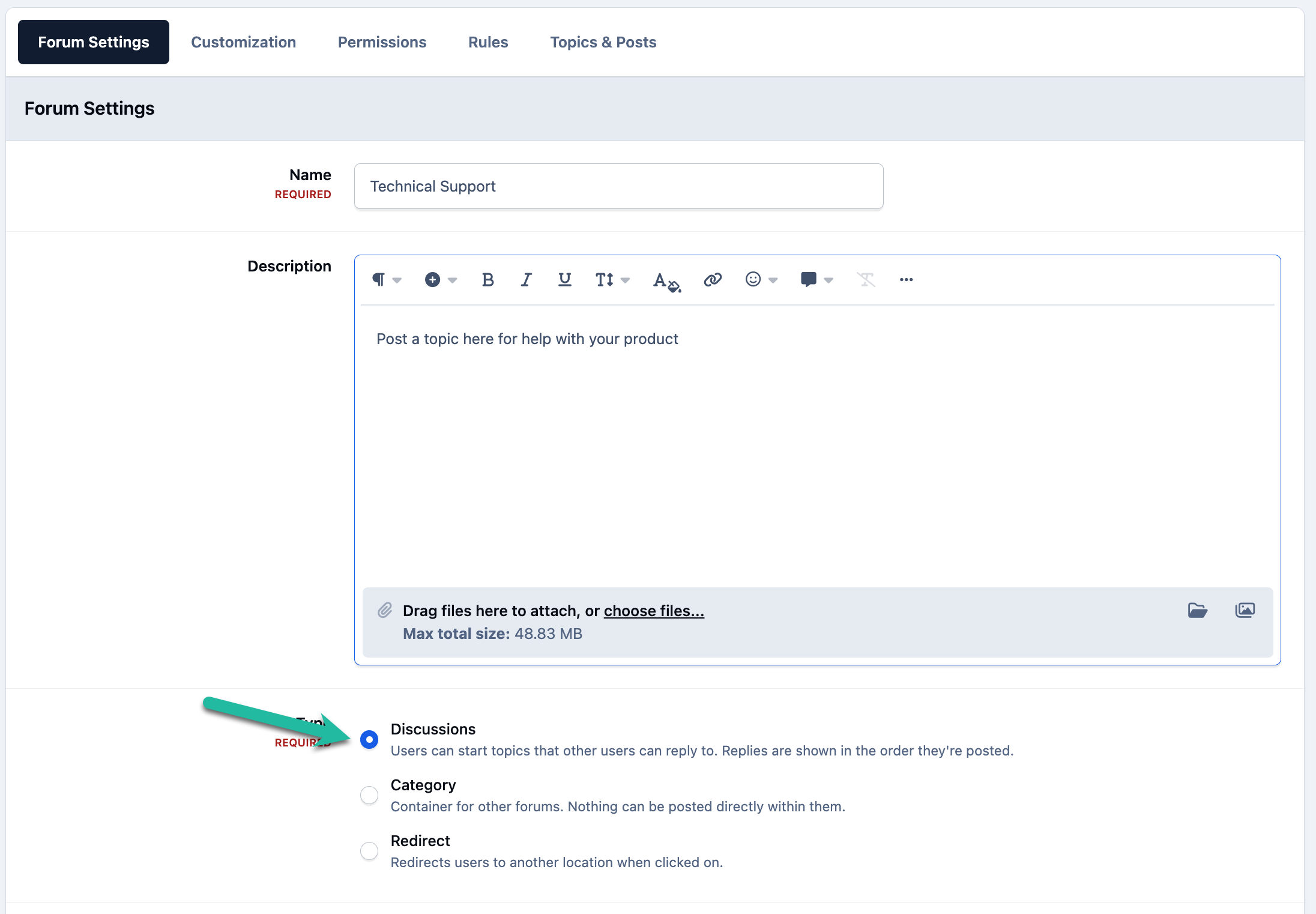Click the insert image gallery icon
This screenshot has width=1316, height=914.
pos(1245,610)
